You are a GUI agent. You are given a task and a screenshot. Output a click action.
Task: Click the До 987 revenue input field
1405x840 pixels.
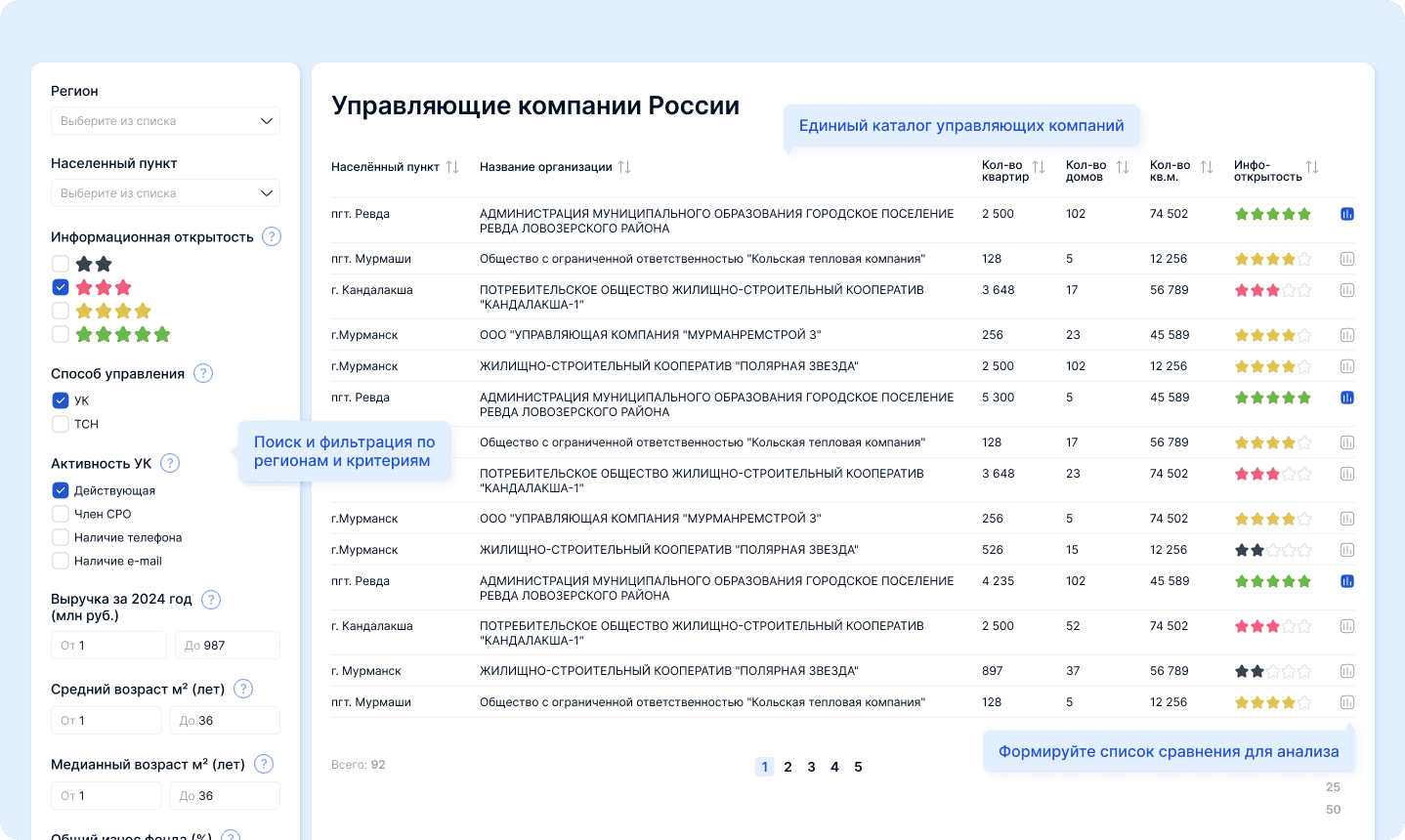(x=227, y=645)
